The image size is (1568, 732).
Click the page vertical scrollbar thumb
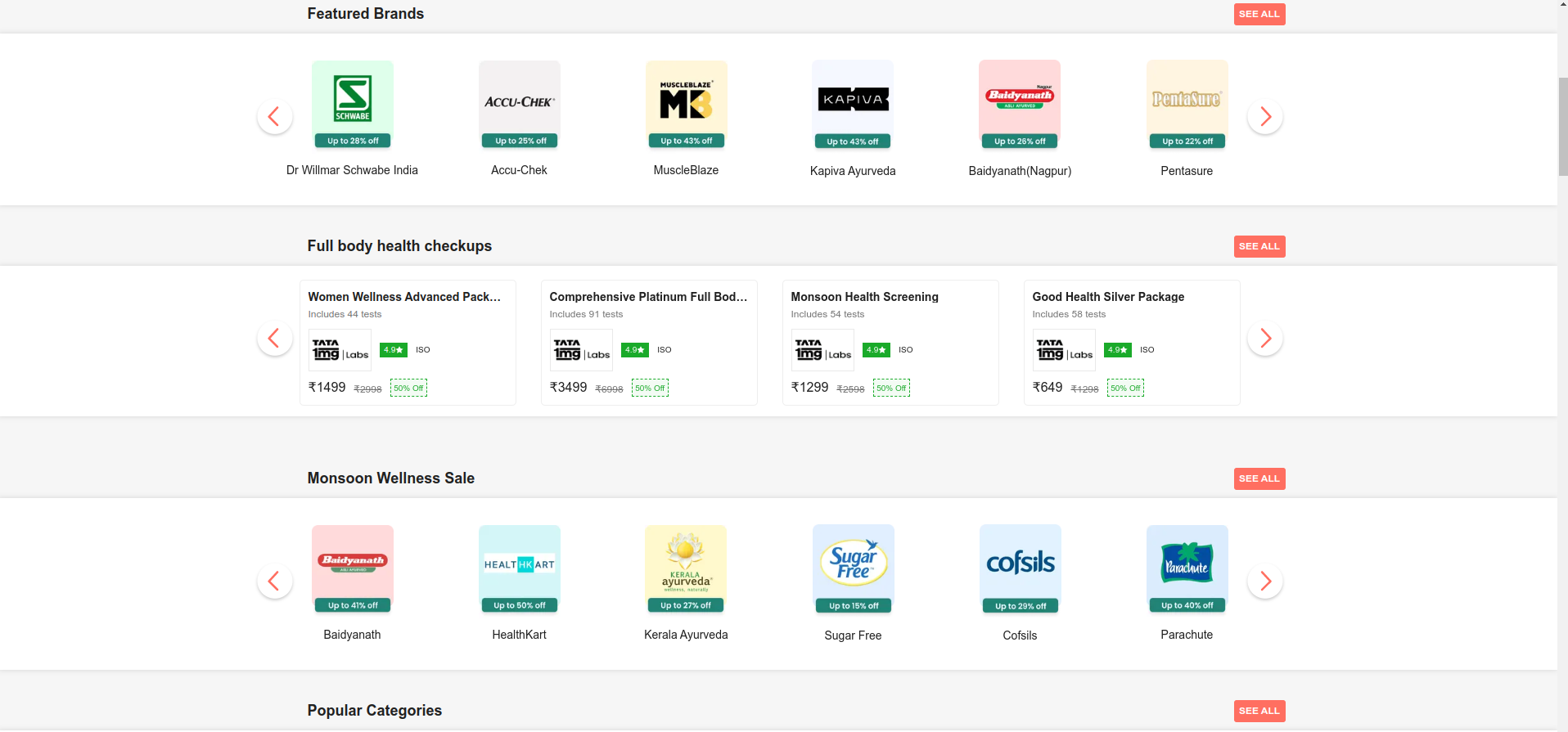(1562, 127)
